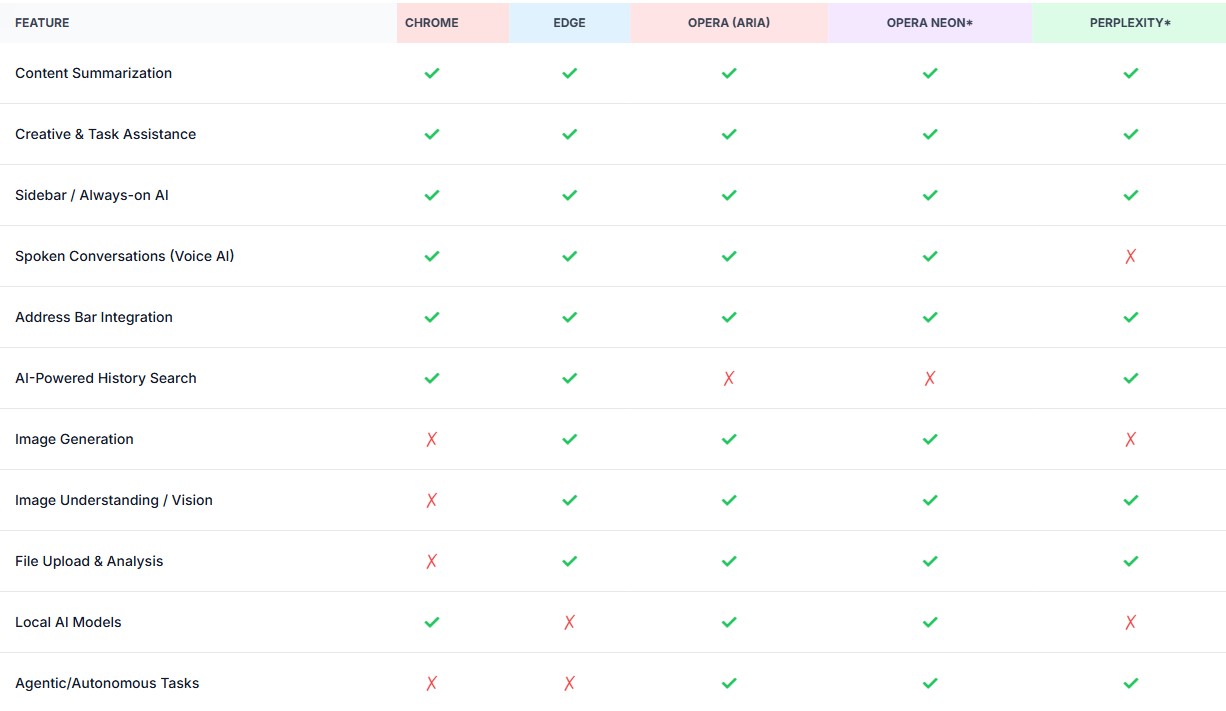The image size is (1226, 711).
Task: Click Chrome checkmark for Content Summarization
Action: 432,73
